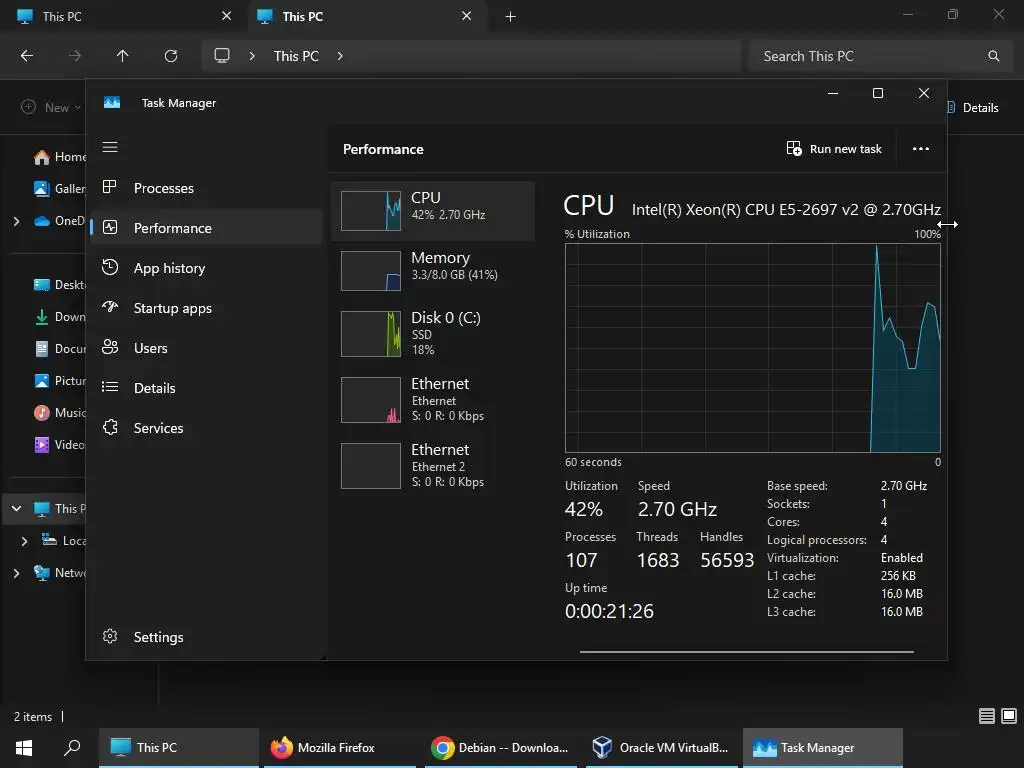Click the search magnifier icon in File Explorer

(x=993, y=56)
